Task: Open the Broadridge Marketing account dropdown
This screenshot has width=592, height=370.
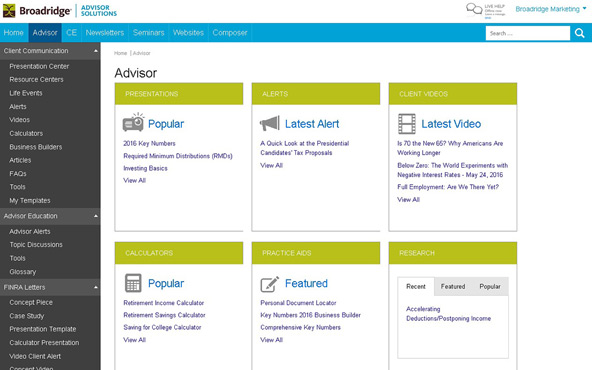Action: click(x=550, y=9)
